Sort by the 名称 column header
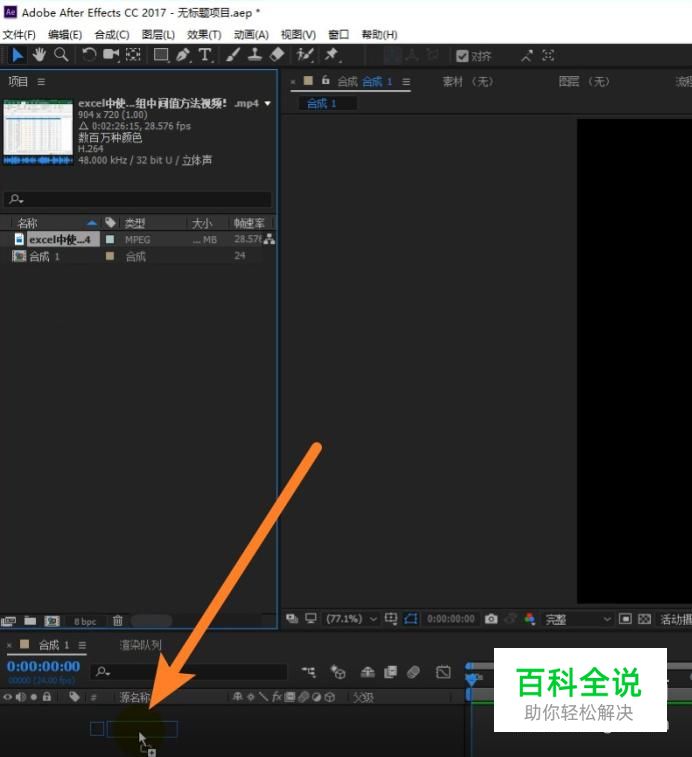Image resolution: width=692 pixels, height=757 pixels. point(27,223)
